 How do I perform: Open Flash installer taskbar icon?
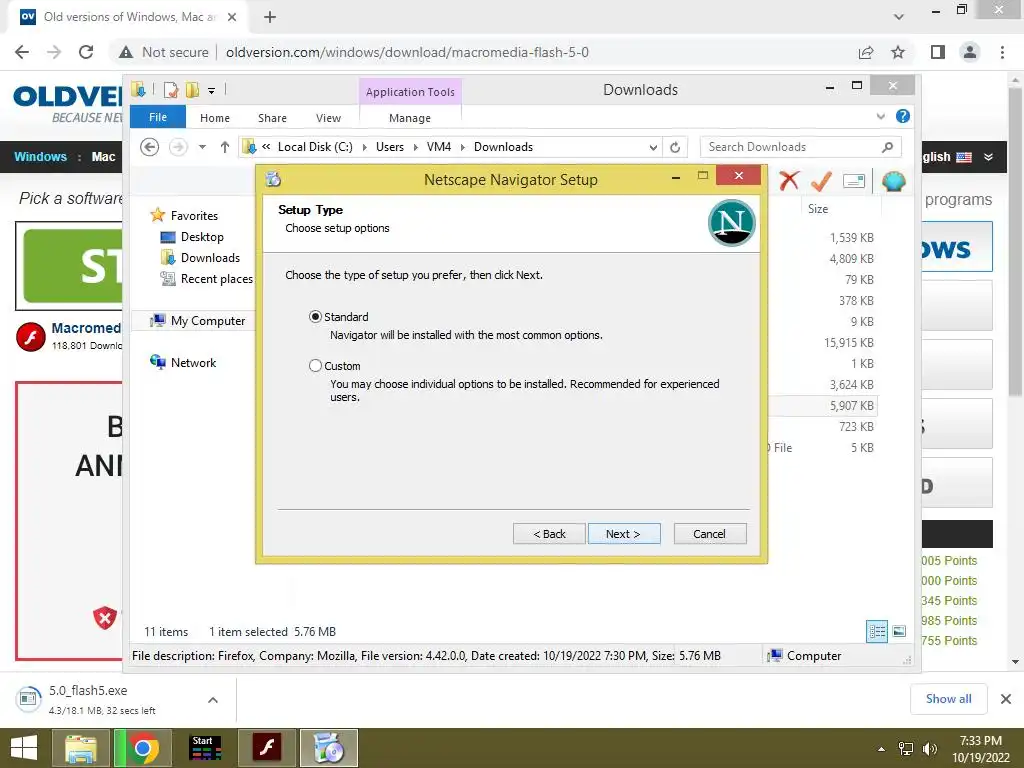[267, 748]
